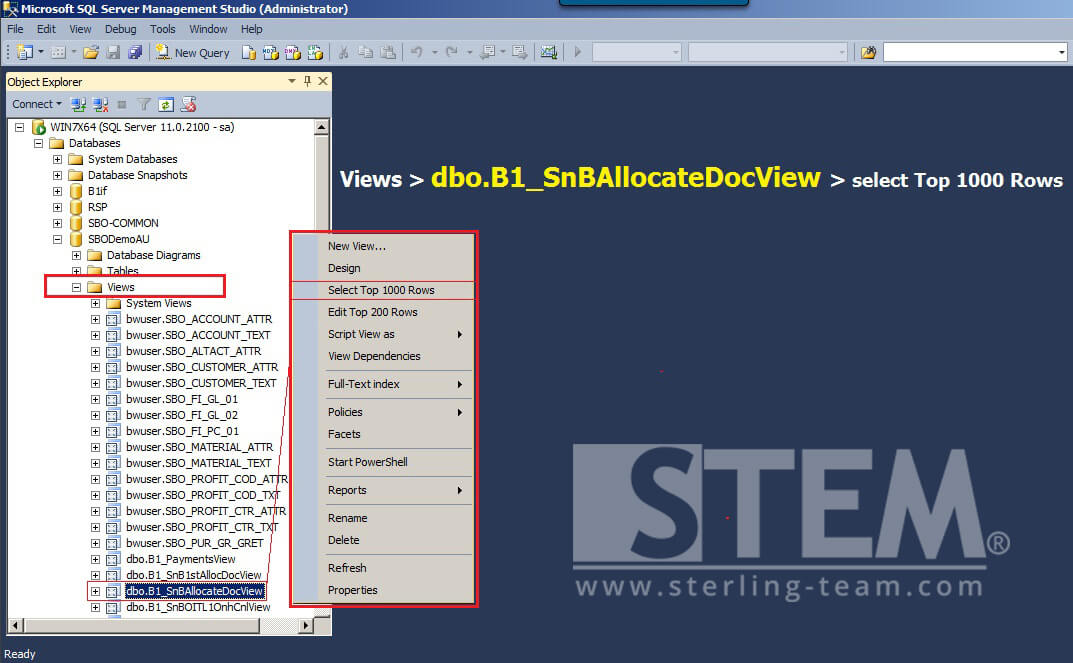The width and height of the screenshot is (1073, 663).
Task: Choose Start PowerShell
Action: pos(383,462)
